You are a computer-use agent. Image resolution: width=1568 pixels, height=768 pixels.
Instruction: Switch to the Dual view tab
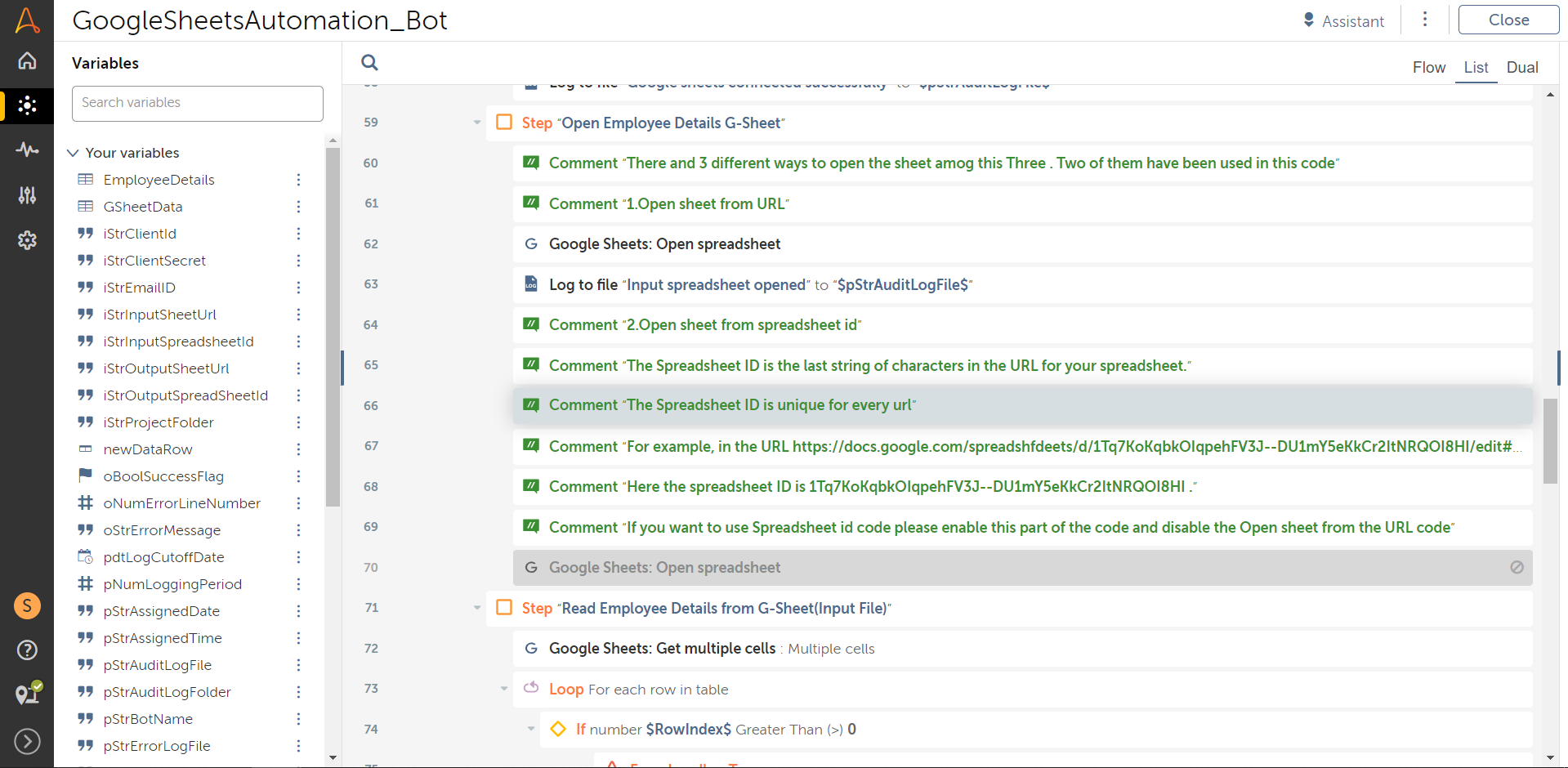click(1521, 67)
